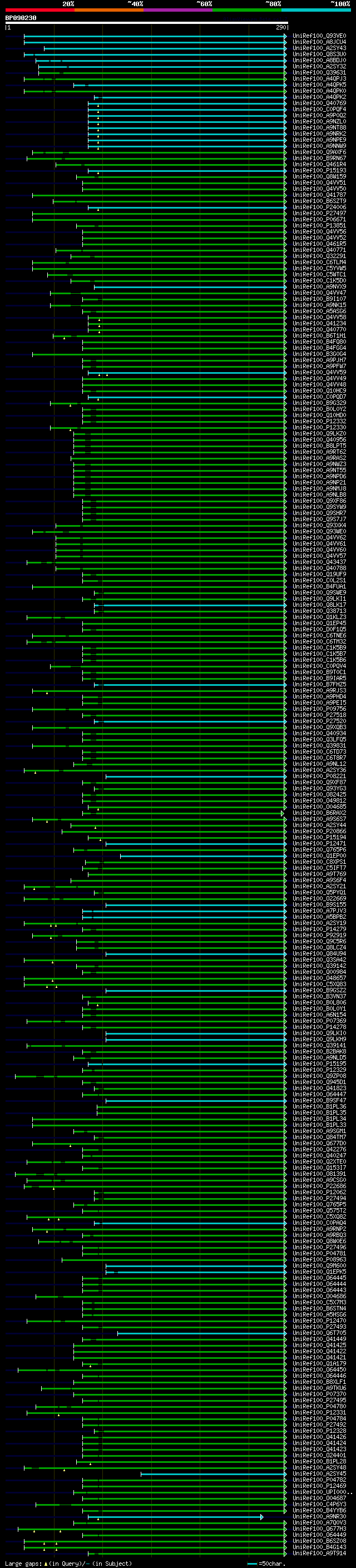Click the label UniRef100_P12471

click(319, 844)
